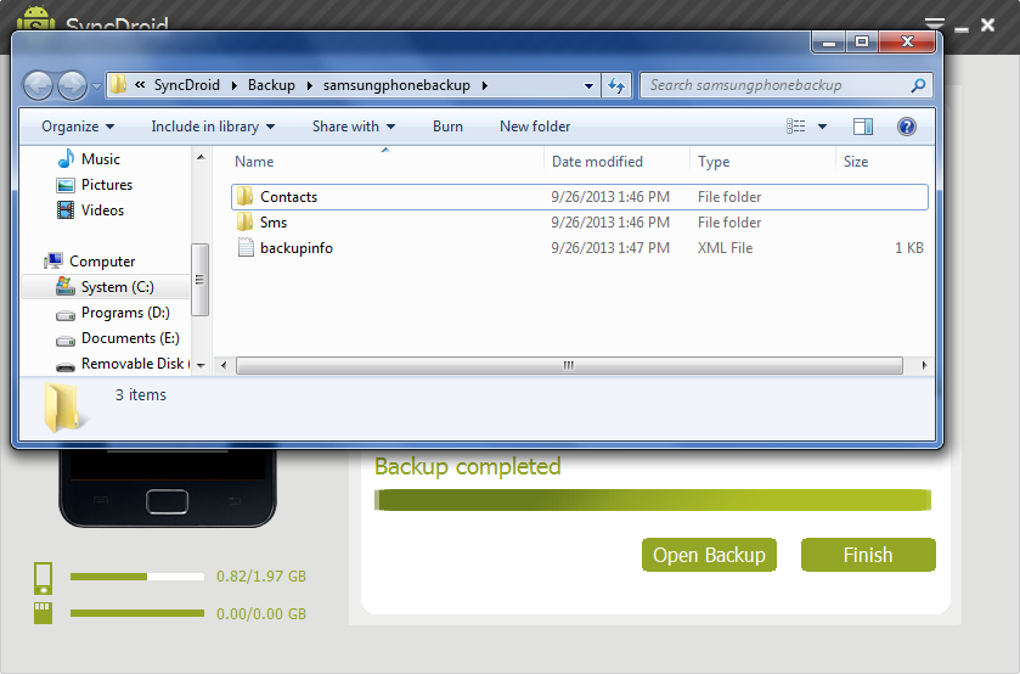The width and height of the screenshot is (1020, 674).
Task: Select Music in the navigation pane
Action: pyautogui.click(x=89, y=159)
